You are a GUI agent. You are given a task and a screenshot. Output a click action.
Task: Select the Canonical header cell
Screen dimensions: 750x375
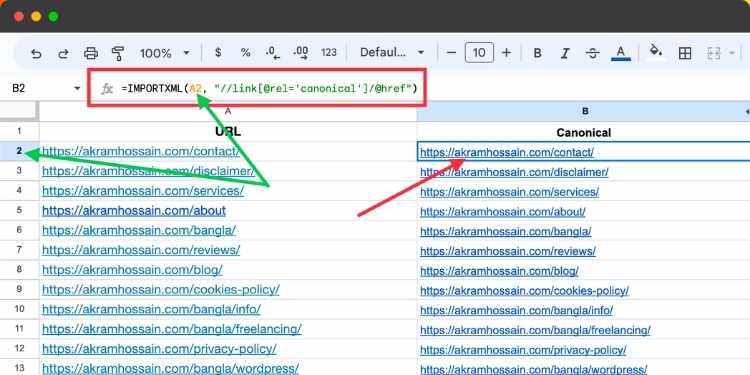(584, 132)
